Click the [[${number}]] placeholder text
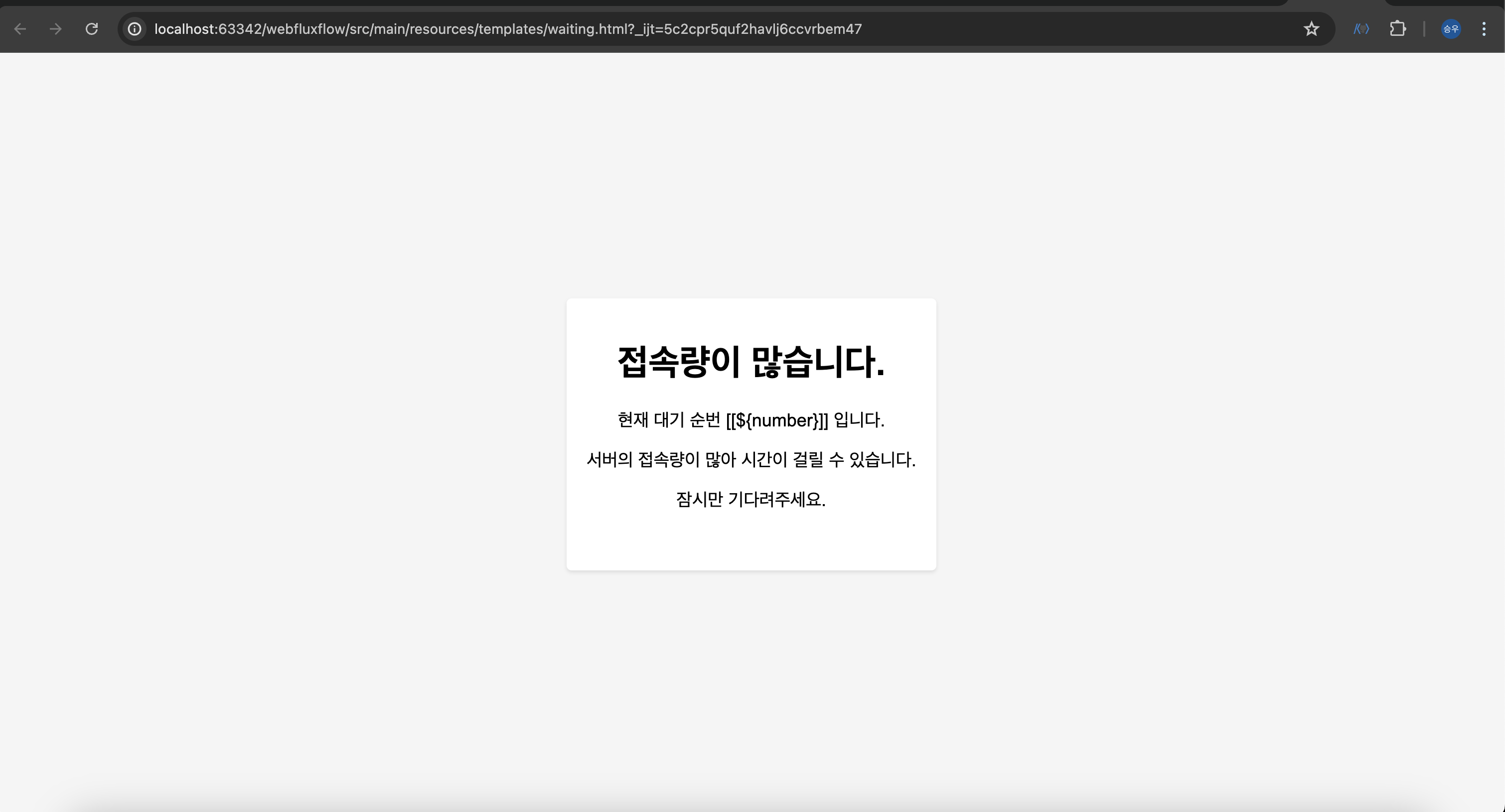This screenshot has height=812, width=1505. pos(777,420)
